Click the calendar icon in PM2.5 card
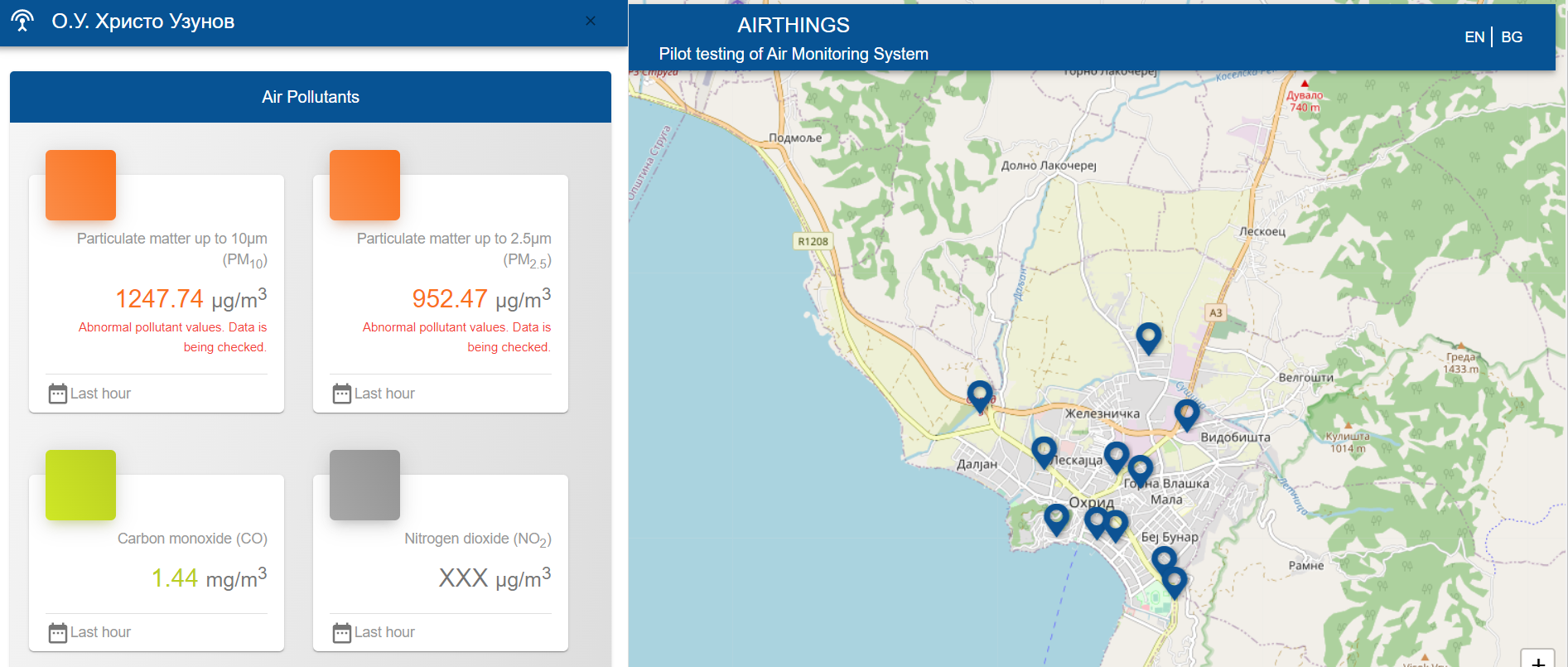 click(341, 394)
